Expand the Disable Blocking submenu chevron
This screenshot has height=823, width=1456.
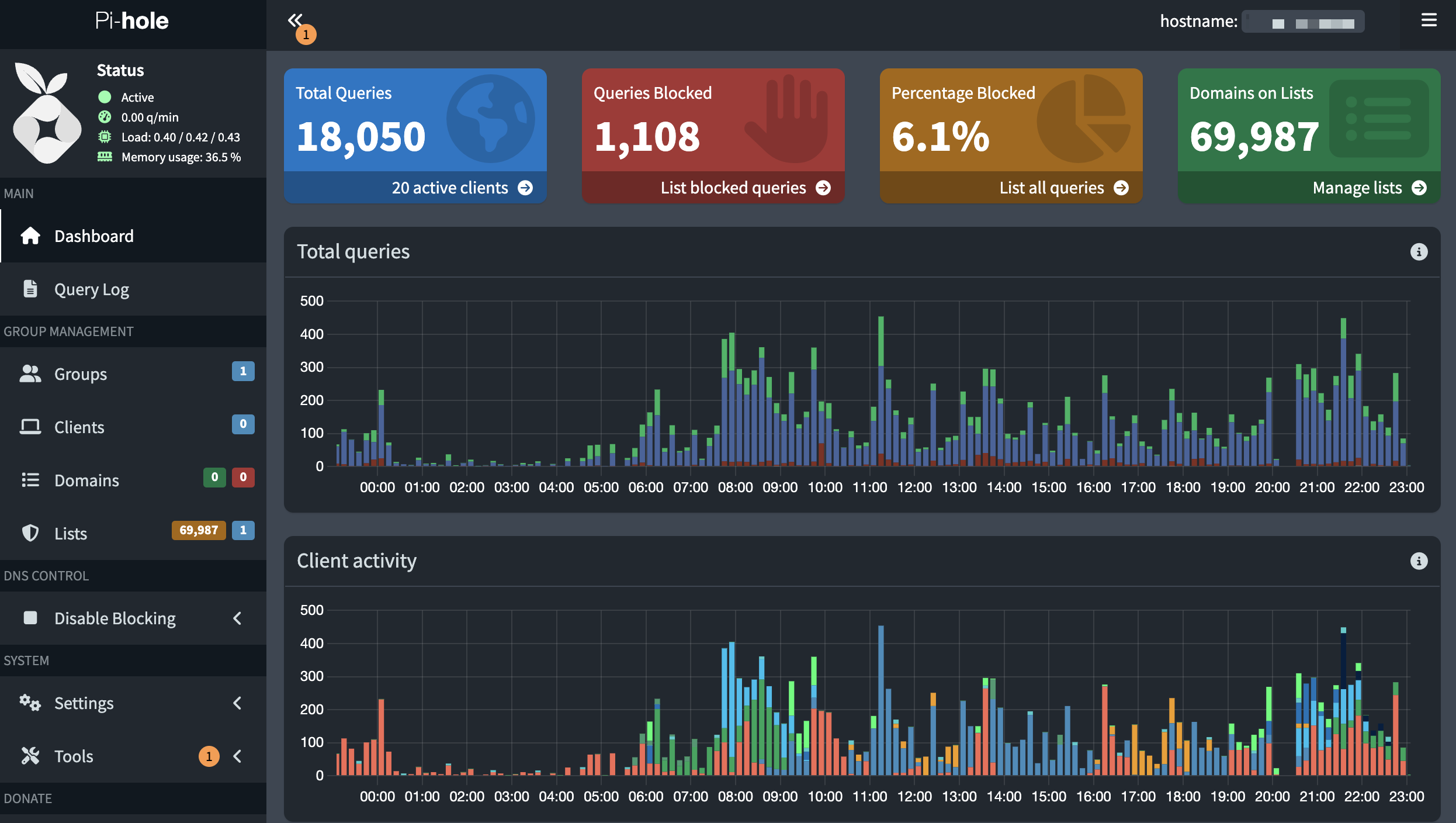click(237, 618)
